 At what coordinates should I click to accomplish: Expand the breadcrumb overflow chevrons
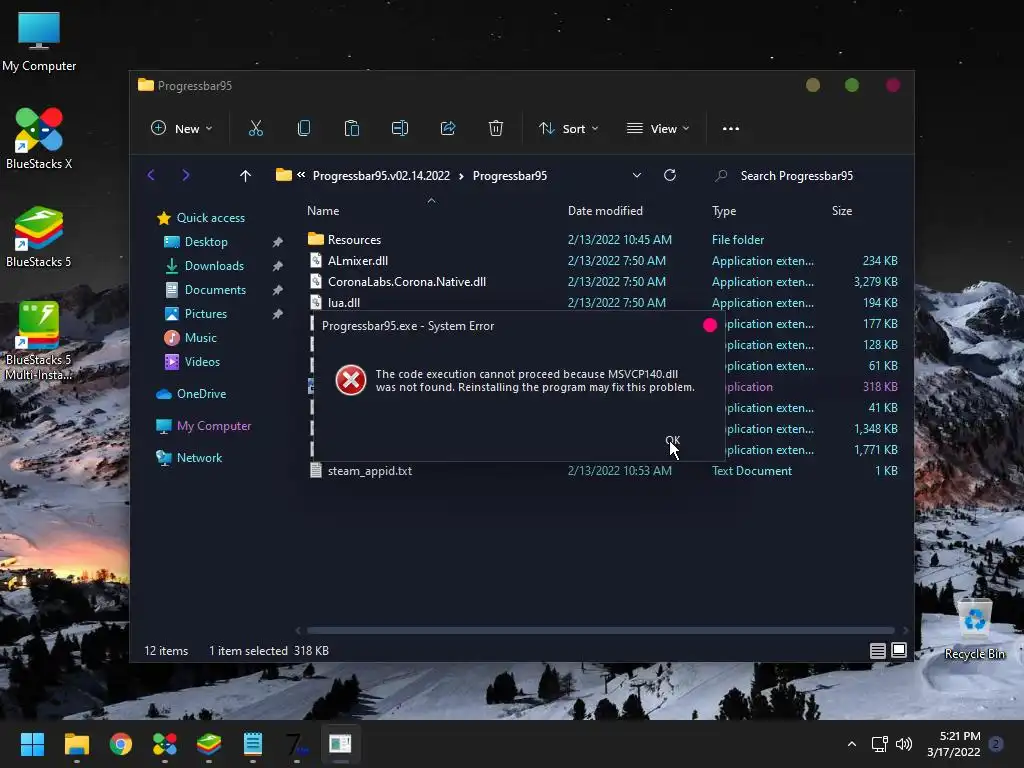(x=301, y=174)
